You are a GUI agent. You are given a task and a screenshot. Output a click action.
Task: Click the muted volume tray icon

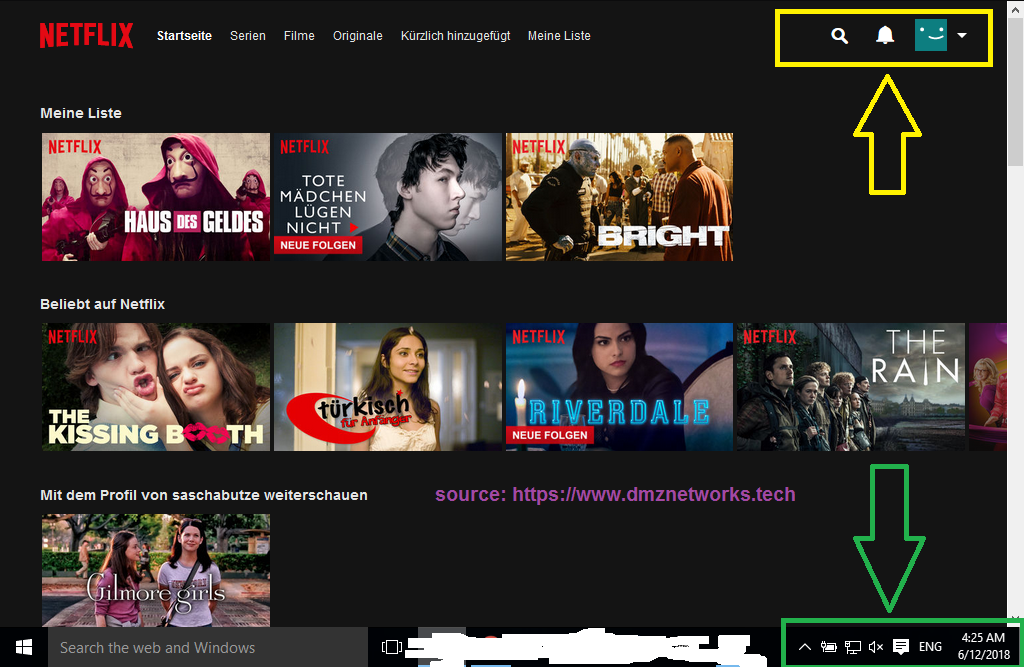pyautogui.click(x=876, y=647)
